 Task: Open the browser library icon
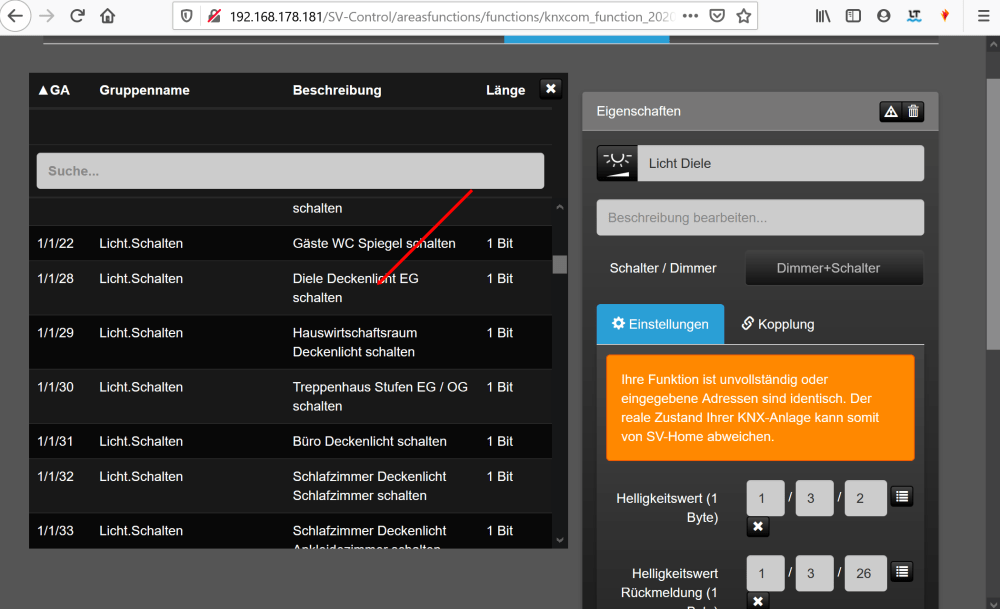[x=823, y=17]
